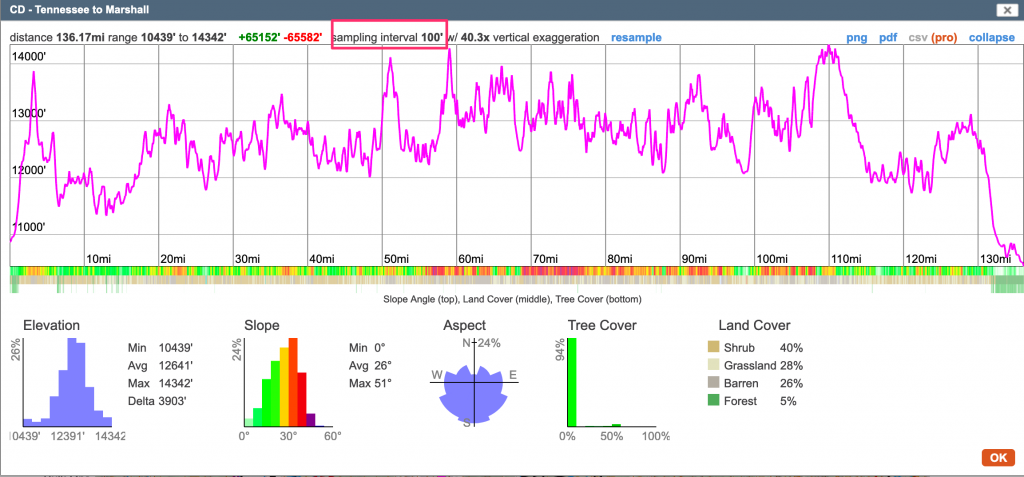
Task: Download the csv (pro) export
Action: point(932,37)
